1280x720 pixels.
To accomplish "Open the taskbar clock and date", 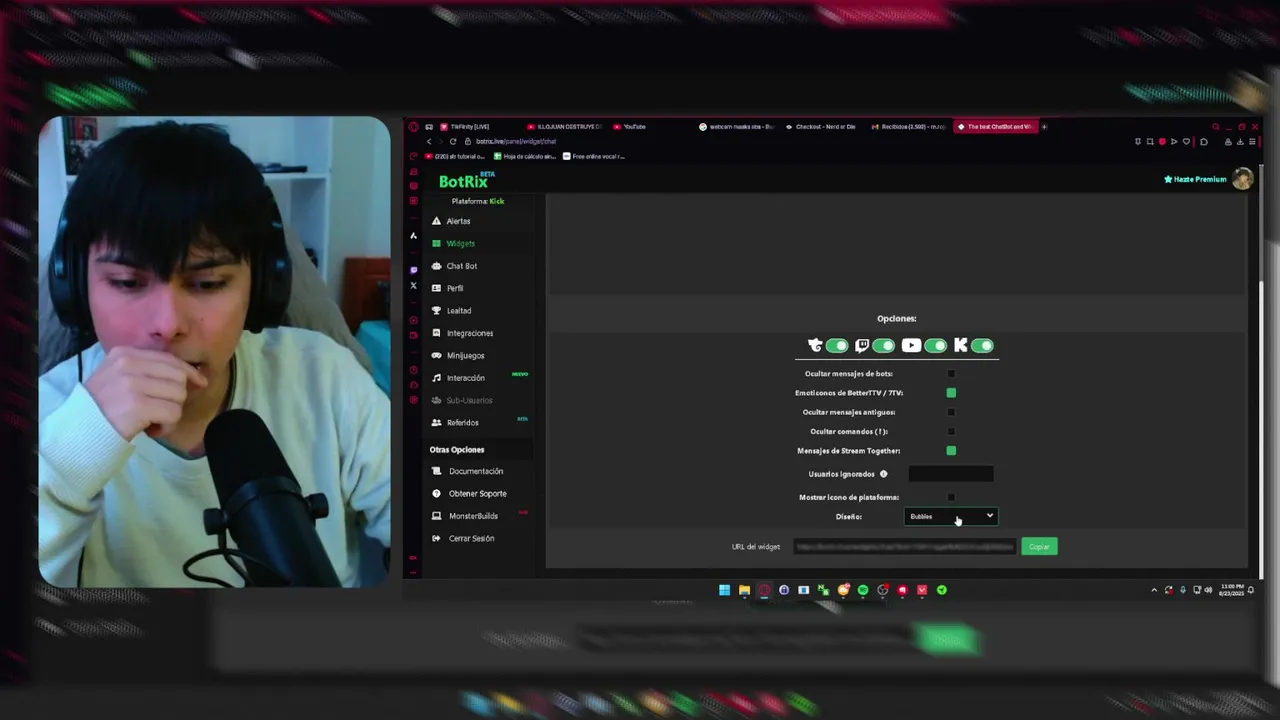I will [x=1232, y=590].
